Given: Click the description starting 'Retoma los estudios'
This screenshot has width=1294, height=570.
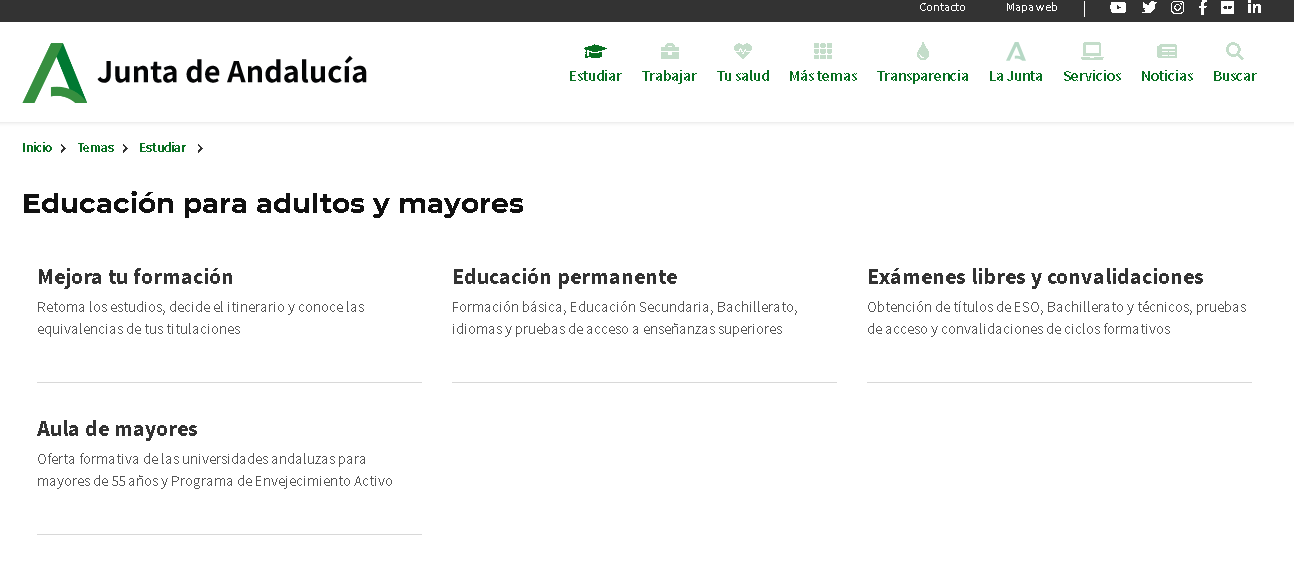Looking at the screenshot, I should [x=201, y=318].
